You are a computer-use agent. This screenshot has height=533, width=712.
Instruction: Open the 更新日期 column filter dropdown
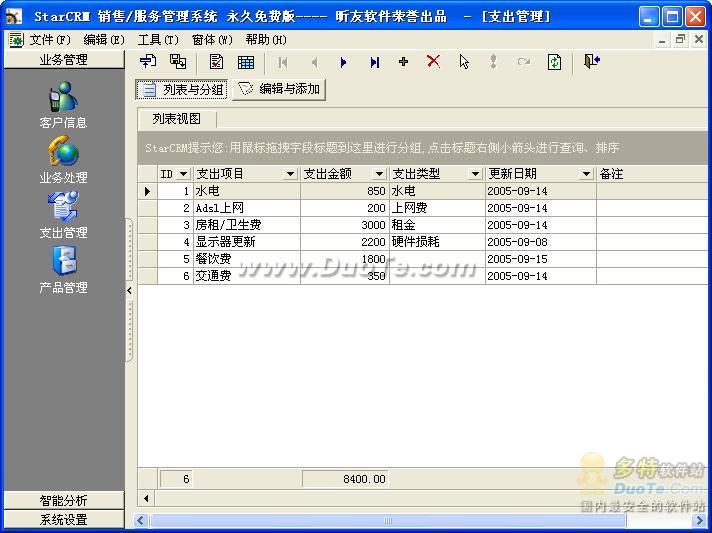[x=586, y=174]
